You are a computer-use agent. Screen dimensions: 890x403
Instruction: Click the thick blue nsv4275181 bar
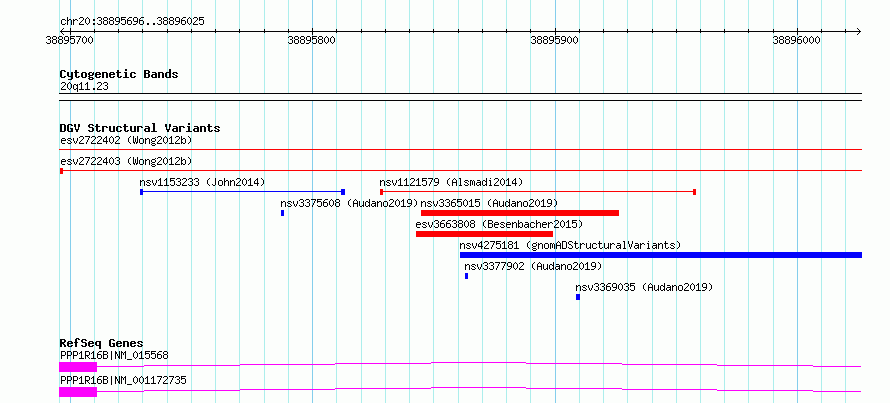click(x=661, y=255)
